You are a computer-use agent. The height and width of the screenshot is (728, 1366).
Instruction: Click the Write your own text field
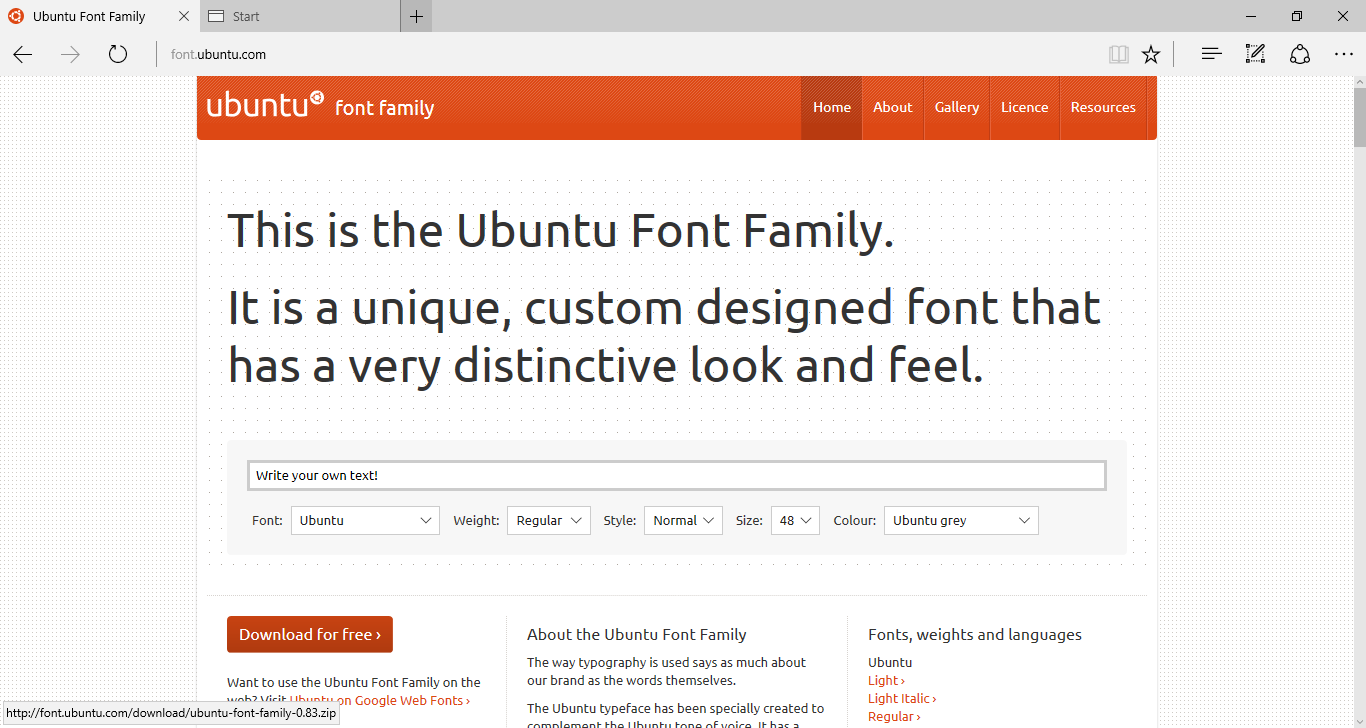point(677,475)
